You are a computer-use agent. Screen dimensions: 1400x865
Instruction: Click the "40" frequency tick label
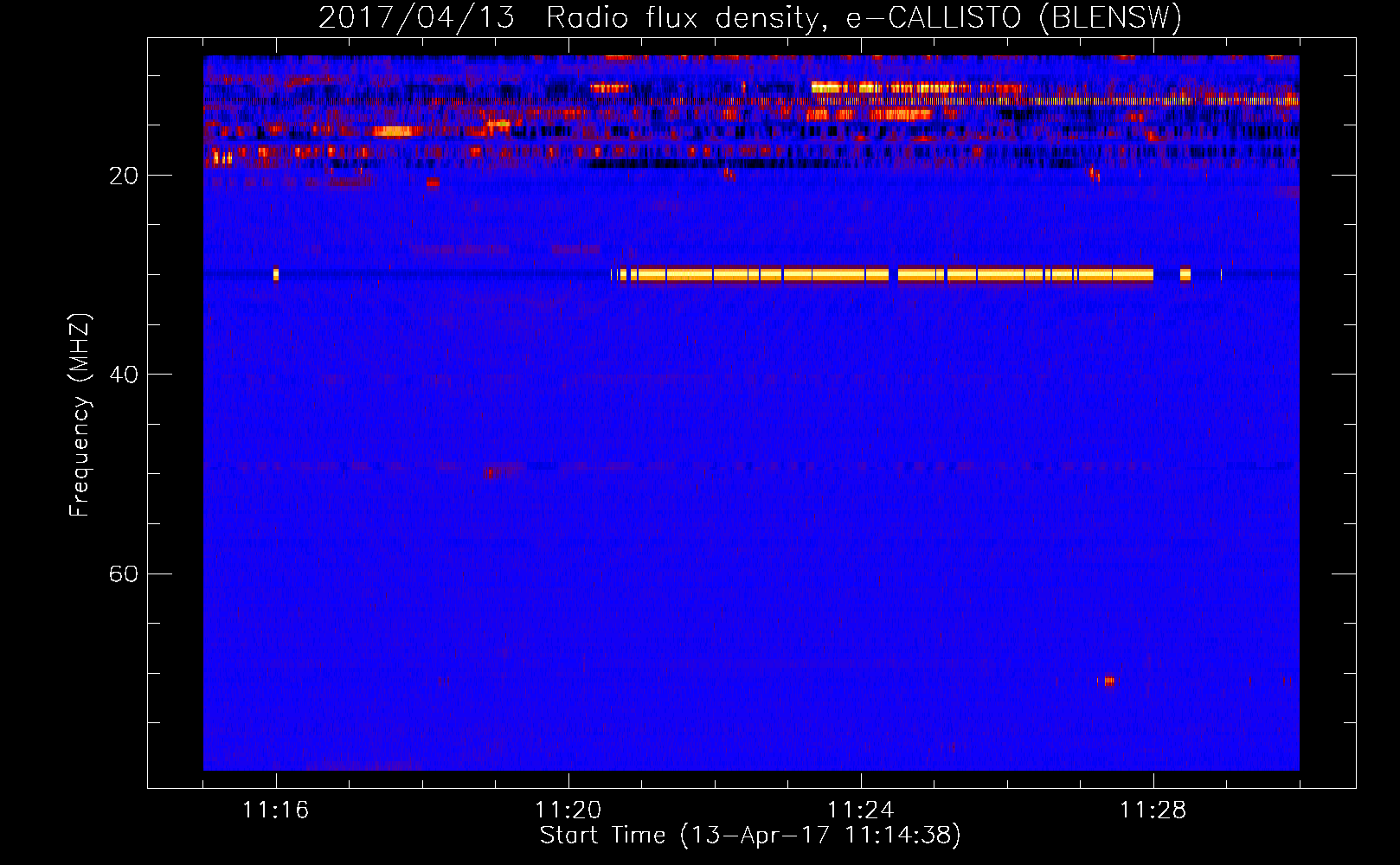[x=124, y=375]
